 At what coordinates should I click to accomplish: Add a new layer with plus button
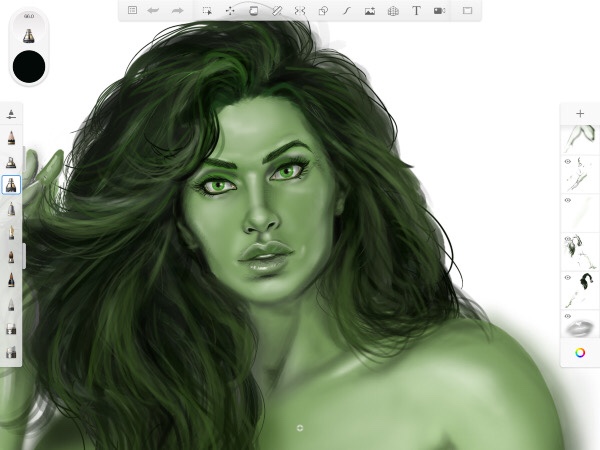coord(580,114)
